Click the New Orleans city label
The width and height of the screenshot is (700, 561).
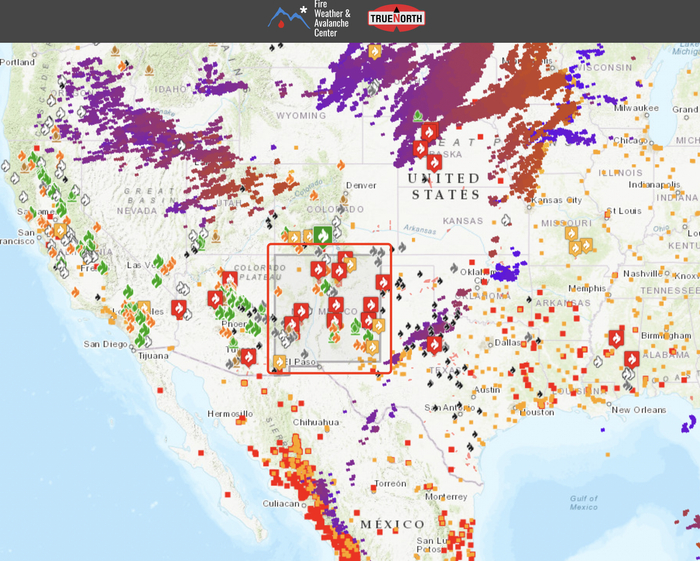pyautogui.click(x=639, y=410)
